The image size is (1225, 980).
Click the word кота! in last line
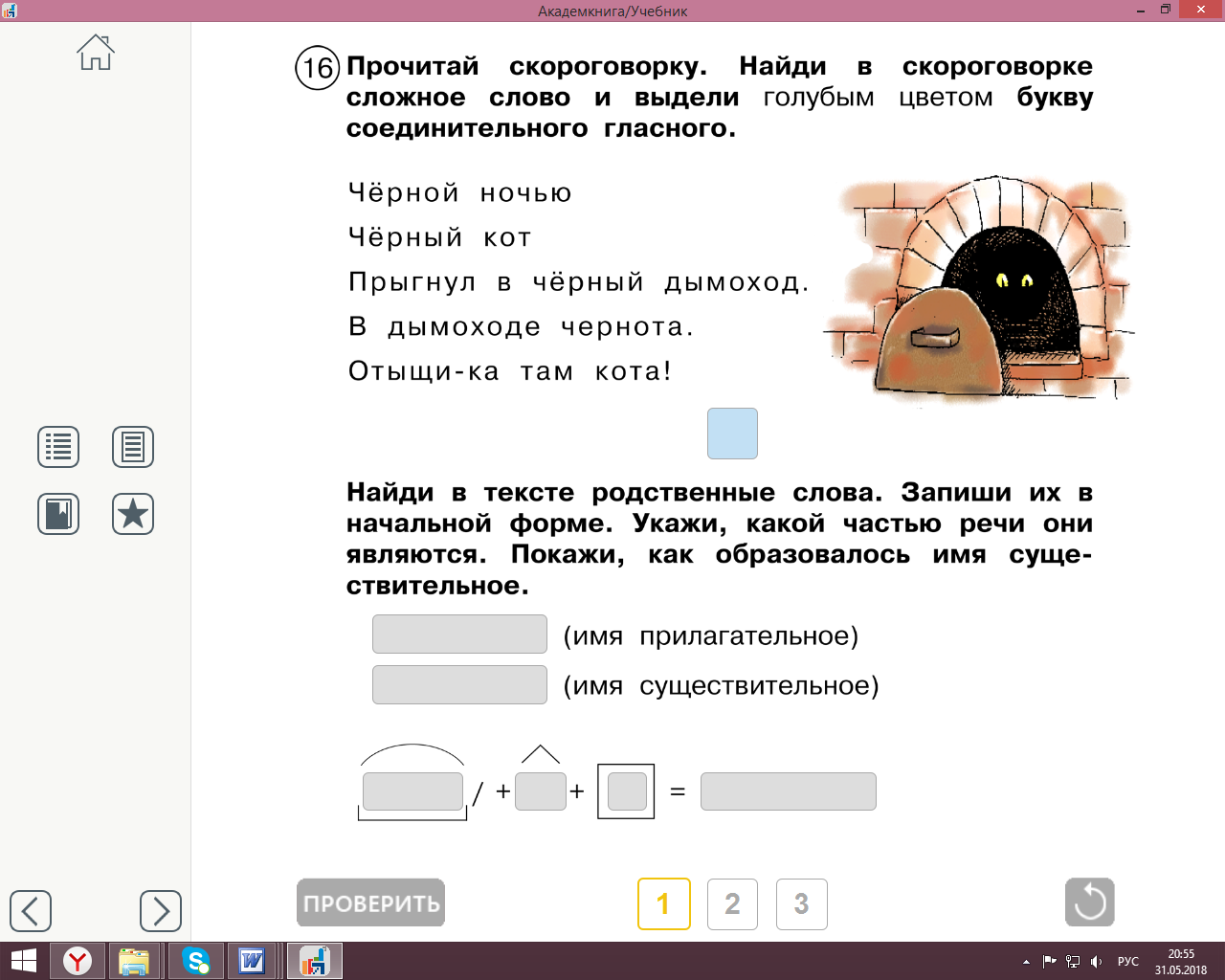pos(634,371)
